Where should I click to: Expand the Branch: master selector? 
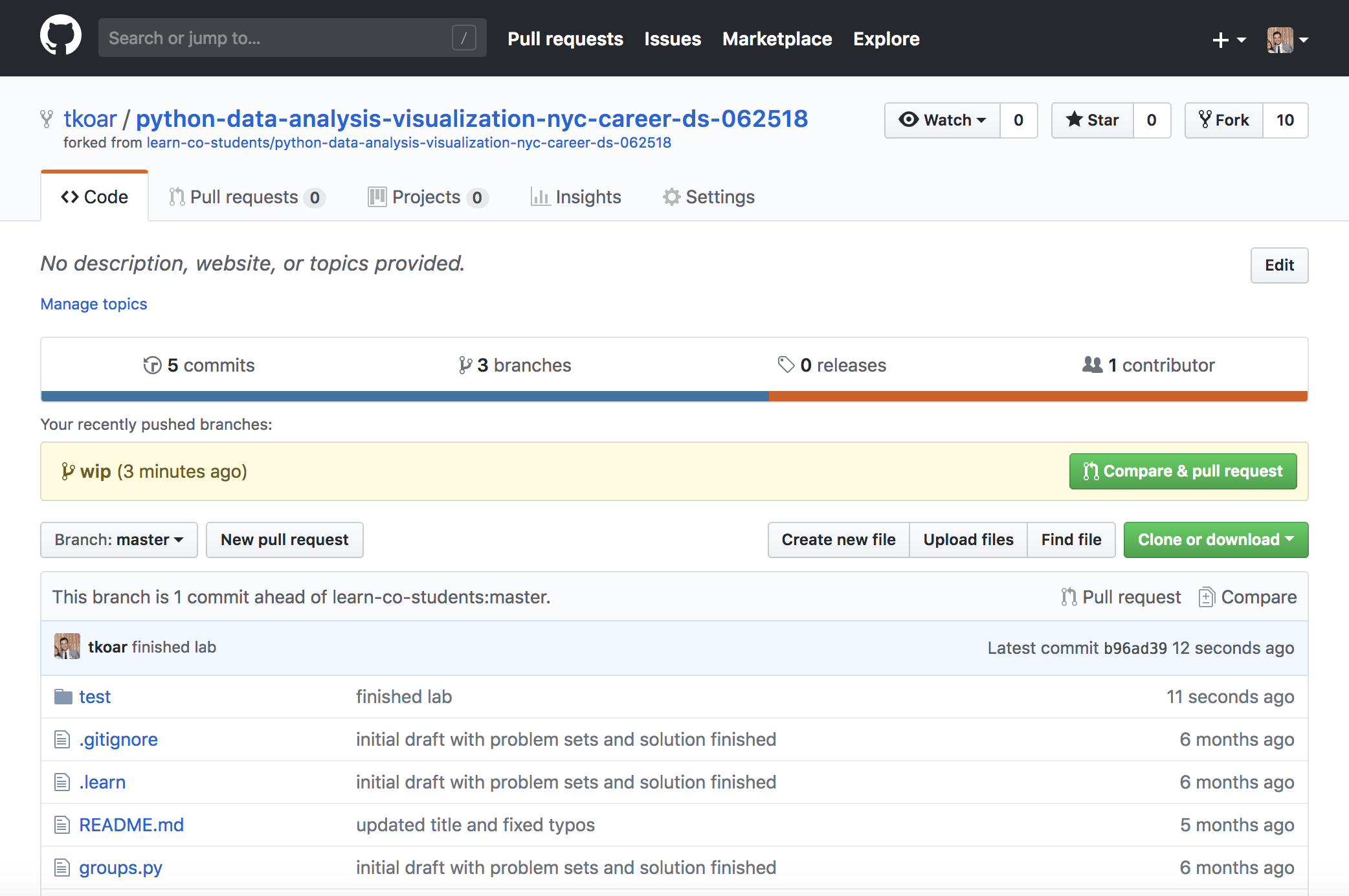119,540
